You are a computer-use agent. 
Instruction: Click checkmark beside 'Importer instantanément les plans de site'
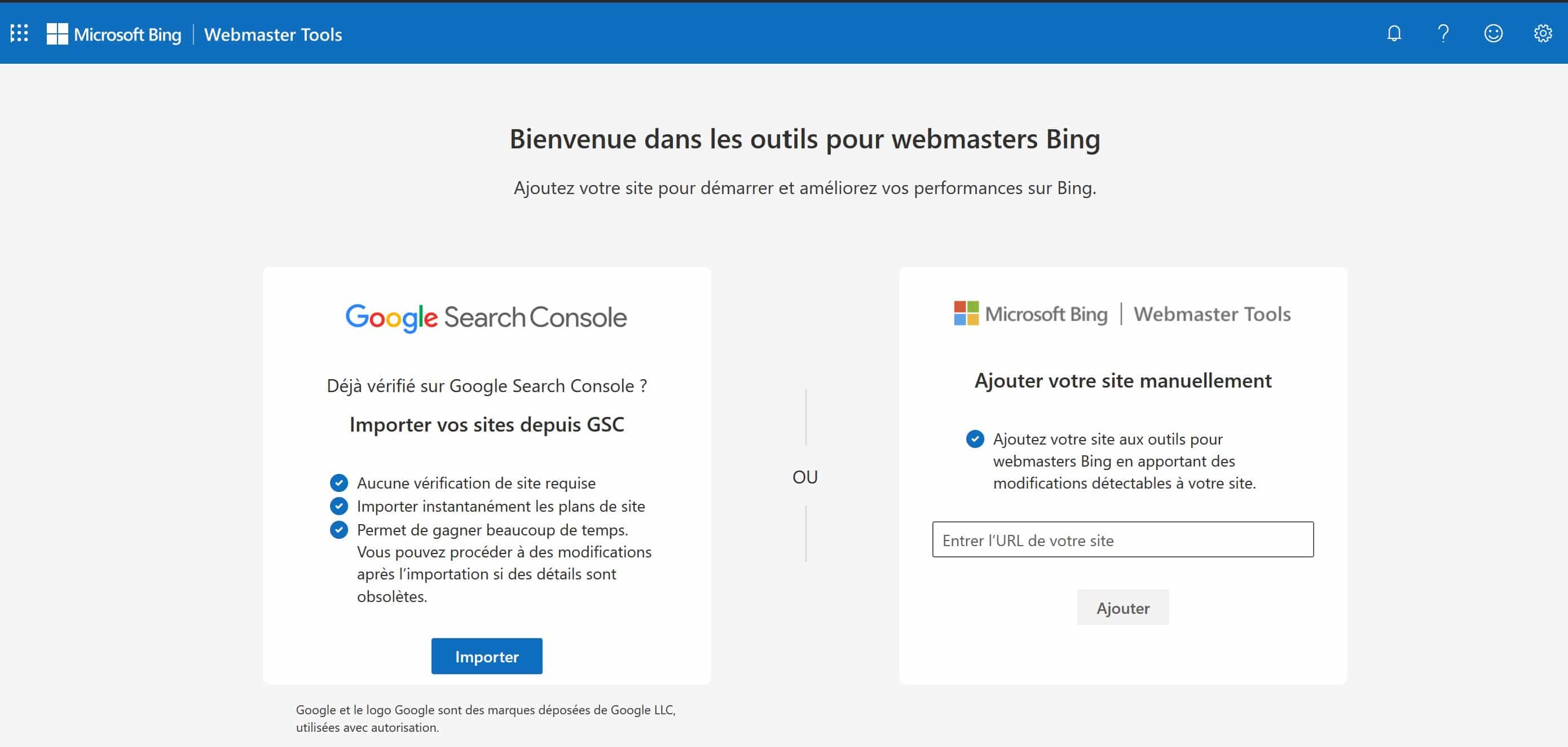339,506
